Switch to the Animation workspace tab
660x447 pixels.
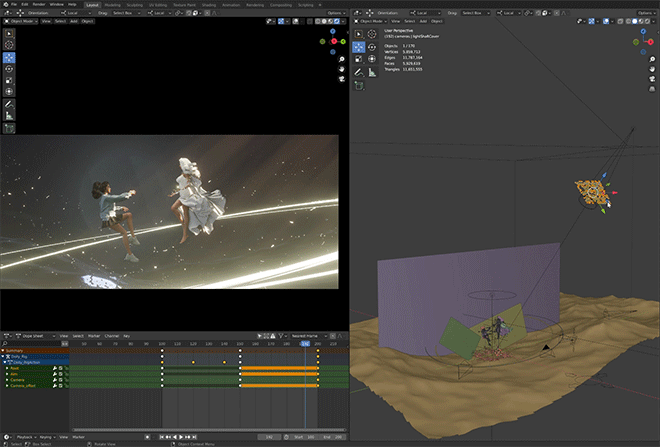(x=231, y=5)
